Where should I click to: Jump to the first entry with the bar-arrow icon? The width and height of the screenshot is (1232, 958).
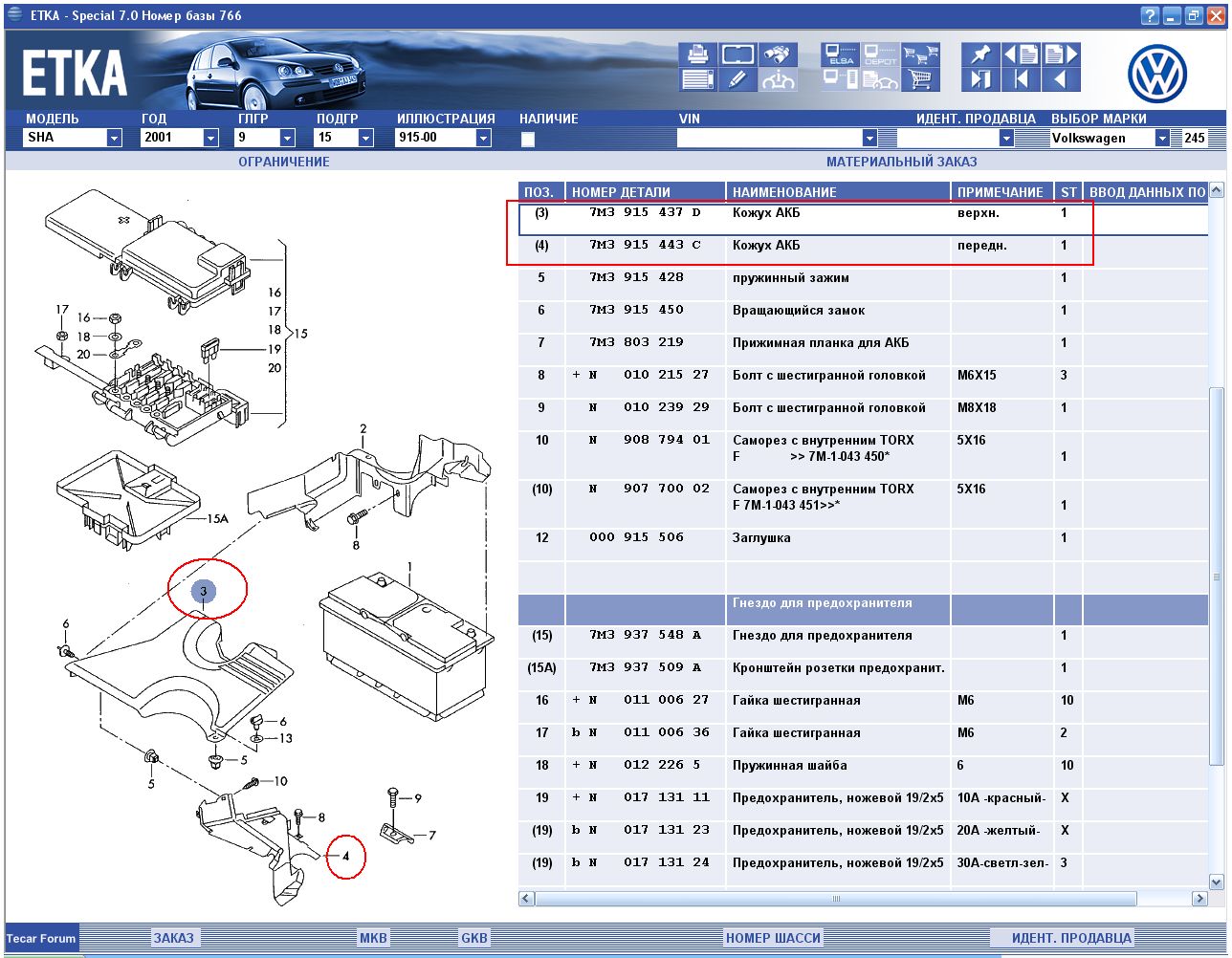(x=1021, y=80)
